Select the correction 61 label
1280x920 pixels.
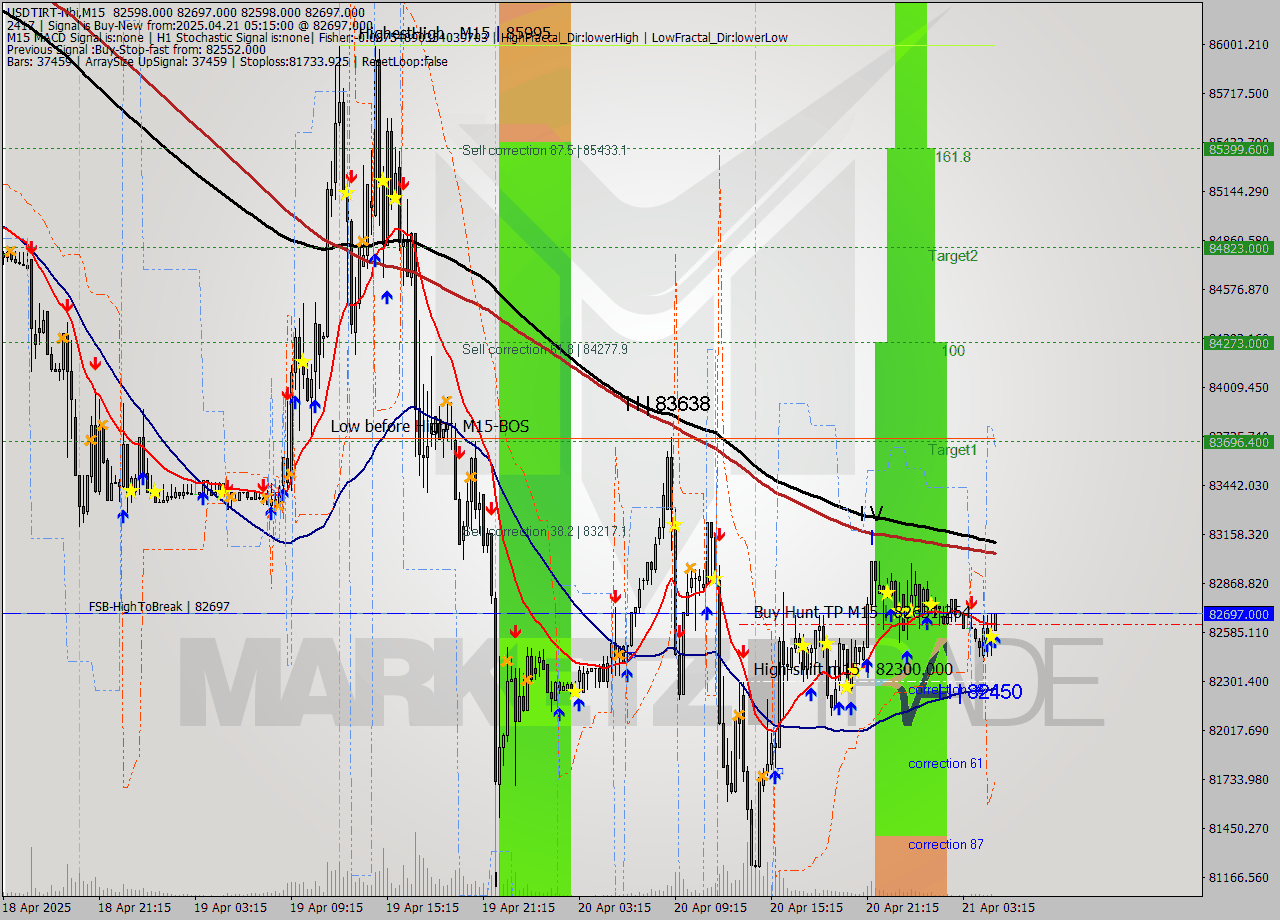tap(943, 763)
